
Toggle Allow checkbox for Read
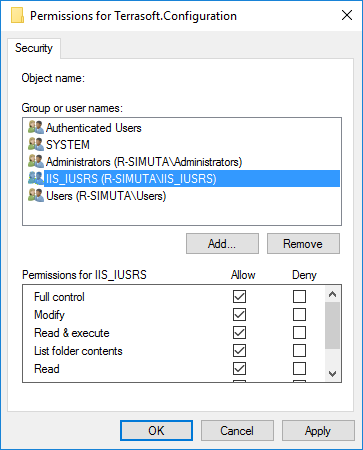coord(239,368)
